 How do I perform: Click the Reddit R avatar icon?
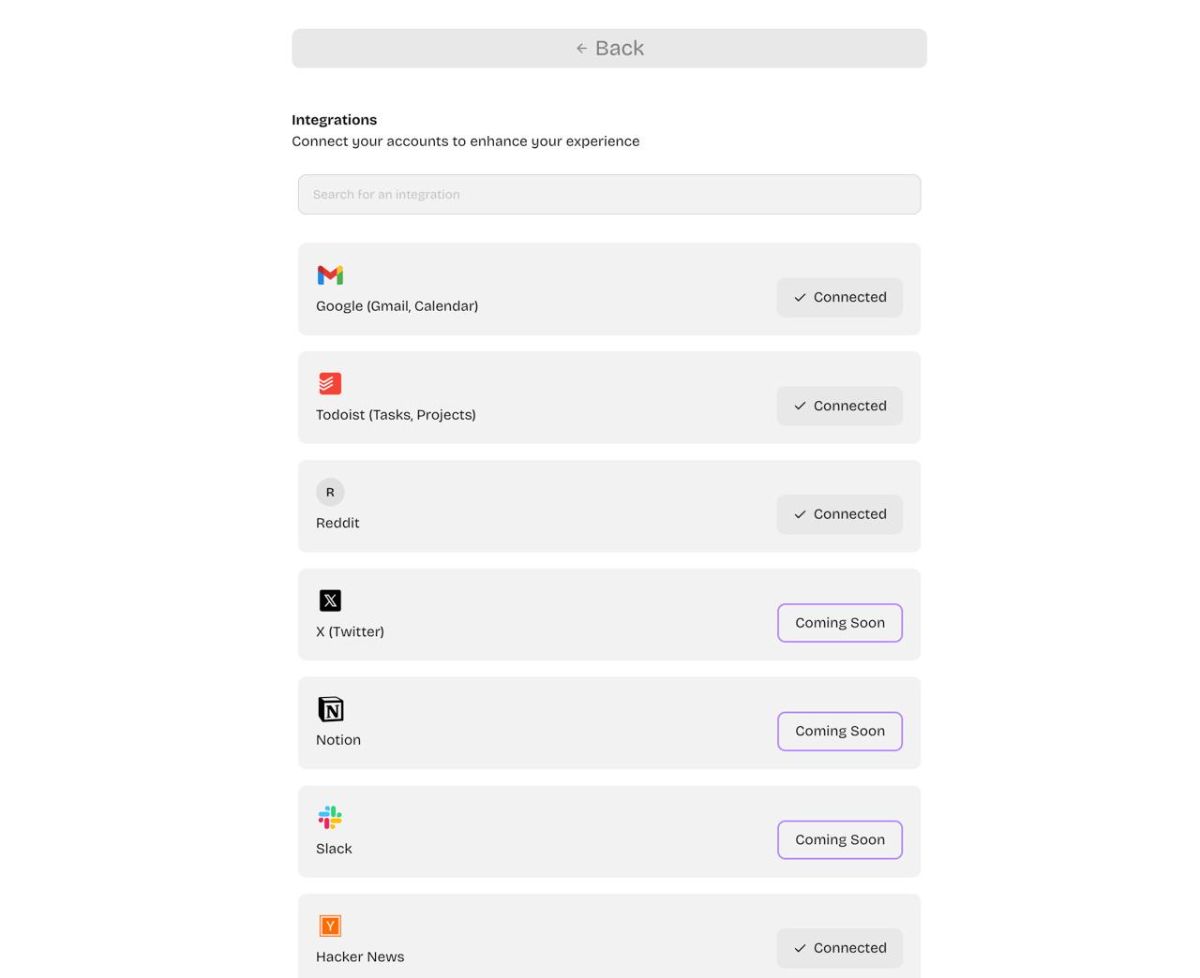pyautogui.click(x=330, y=492)
